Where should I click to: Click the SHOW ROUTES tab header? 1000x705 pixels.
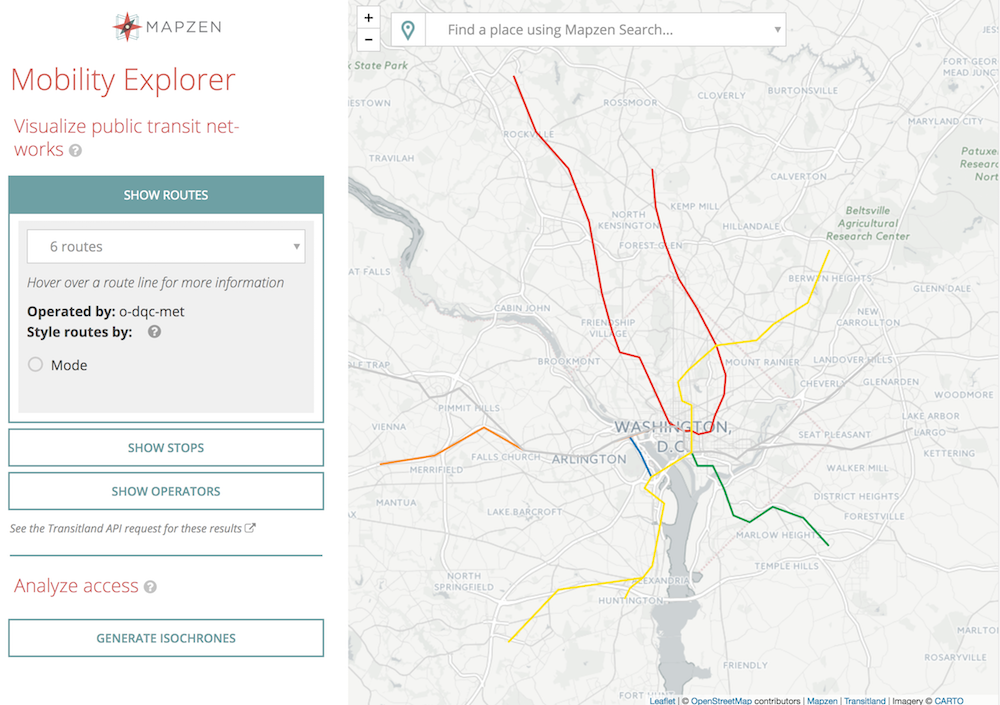[166, 195]
